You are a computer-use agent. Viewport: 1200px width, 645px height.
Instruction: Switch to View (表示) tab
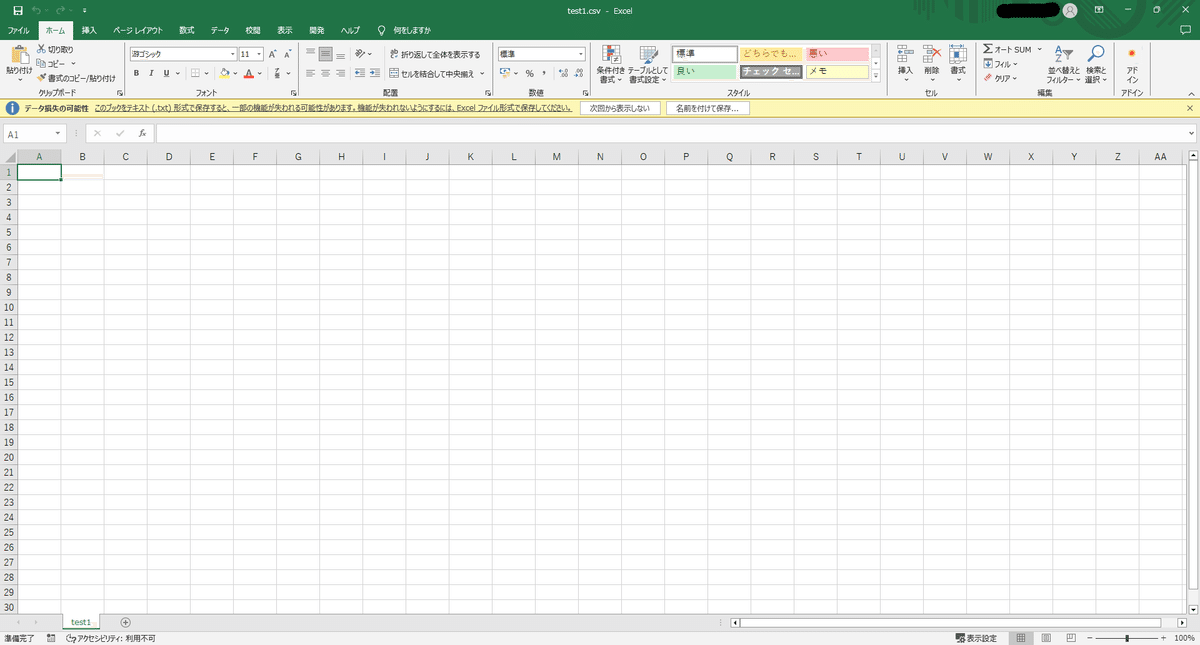click(285, 31)
